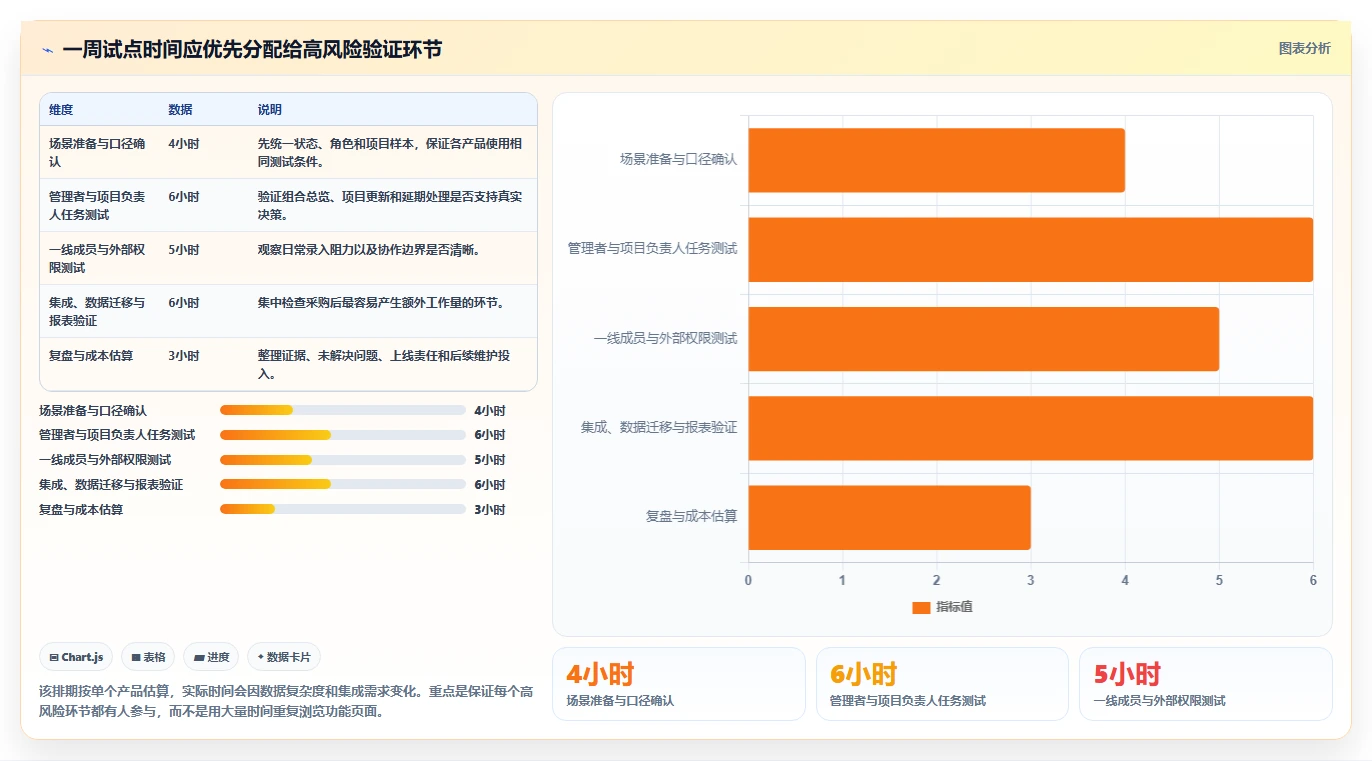Image resolution: width=1372 pixels, height=761 pixels.
Task: Click the 场景准备与口径确认 progress bar
Action: [343, 410]
